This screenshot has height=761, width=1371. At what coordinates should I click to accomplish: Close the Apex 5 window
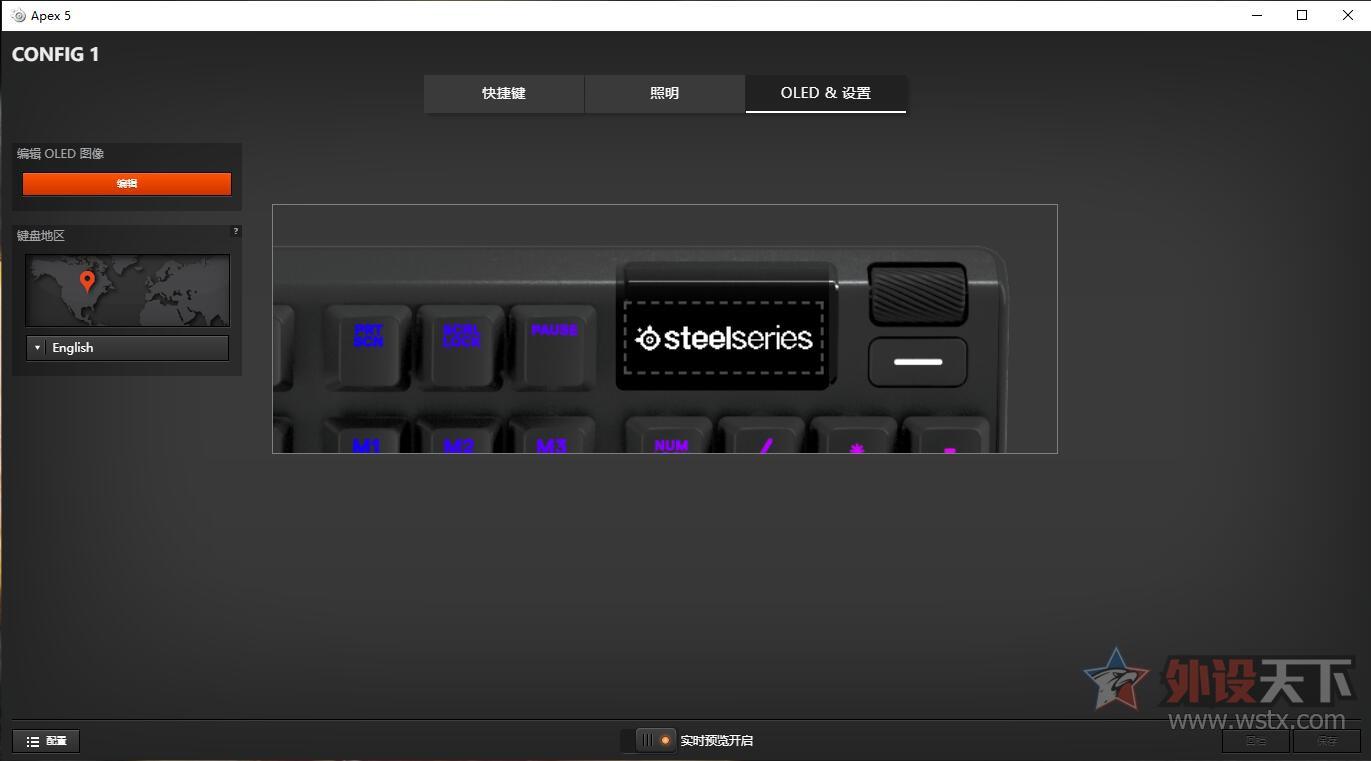point(1348,15)
